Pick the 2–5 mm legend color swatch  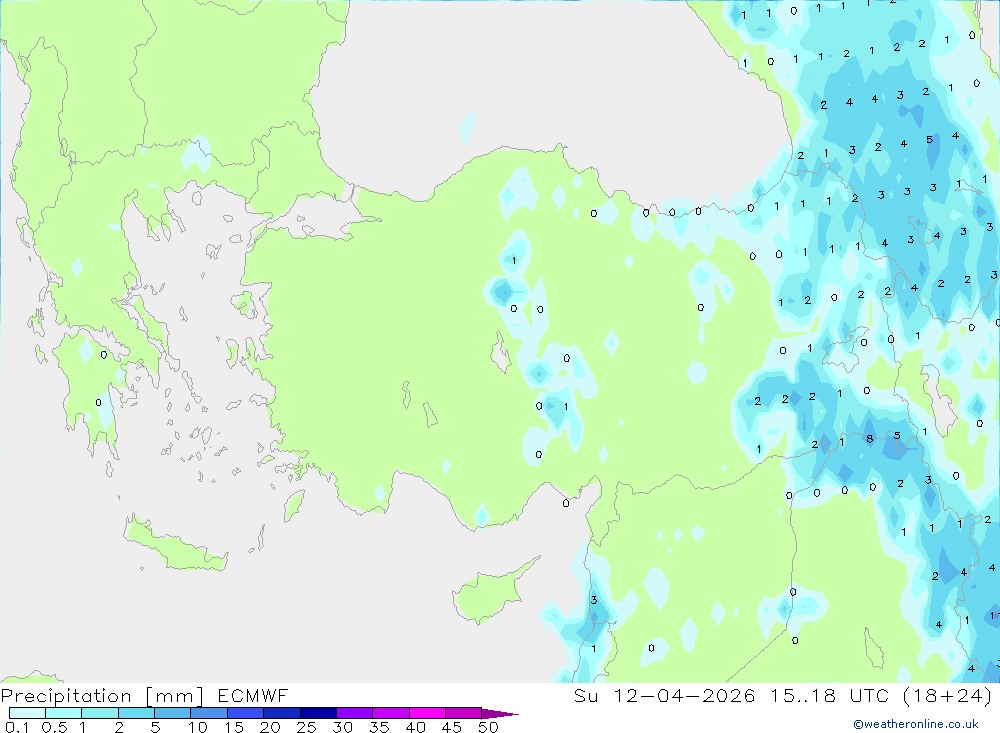[136, 713]
